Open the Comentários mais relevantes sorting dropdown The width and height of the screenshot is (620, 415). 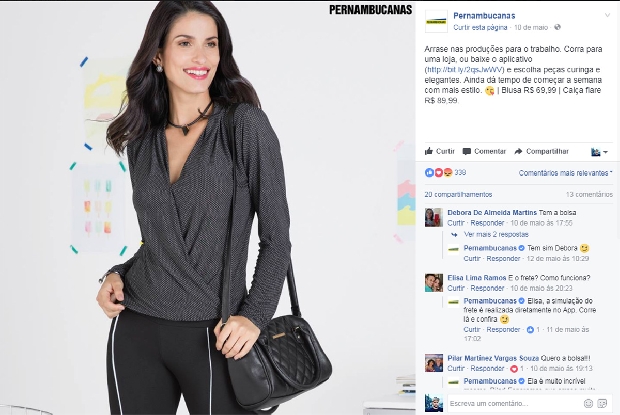tap(565, 173)
